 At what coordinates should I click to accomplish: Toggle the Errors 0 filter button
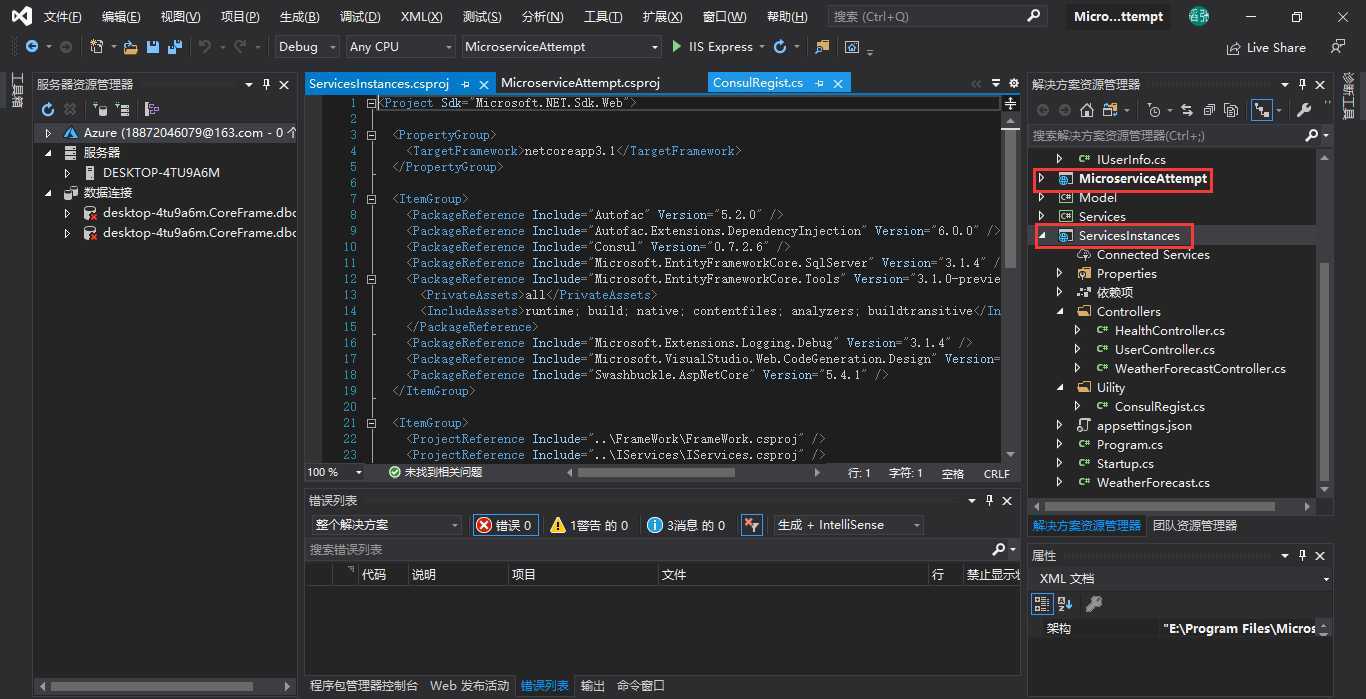(505, 525)
